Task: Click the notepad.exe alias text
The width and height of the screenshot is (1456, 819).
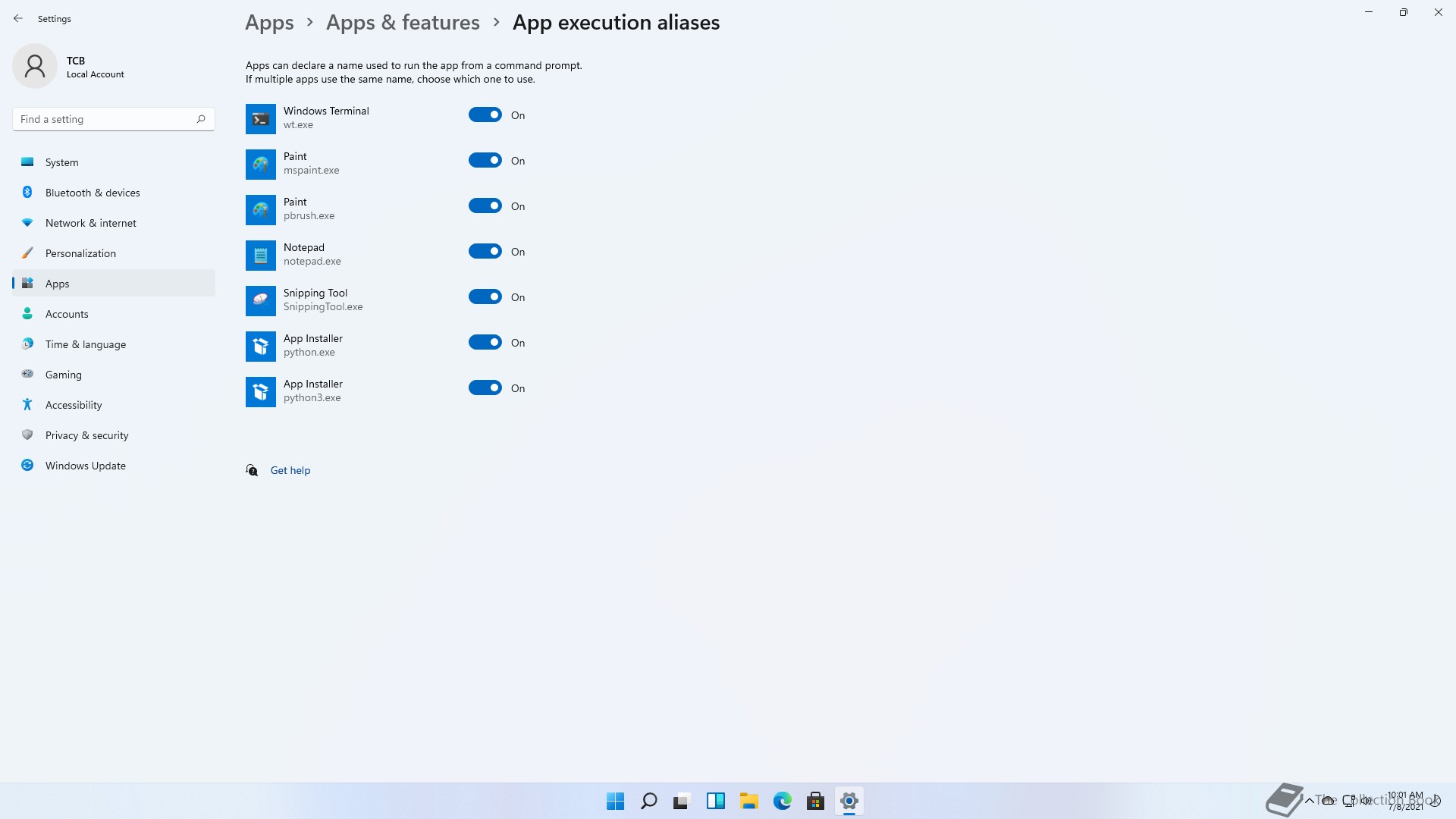Action: [312, 261]
